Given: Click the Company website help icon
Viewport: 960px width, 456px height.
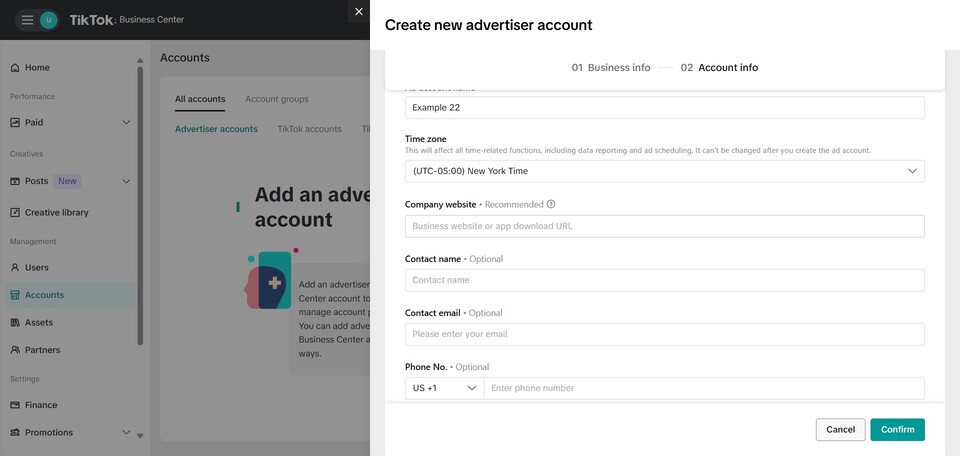Looking at the screenshot, I should (551, 204).
